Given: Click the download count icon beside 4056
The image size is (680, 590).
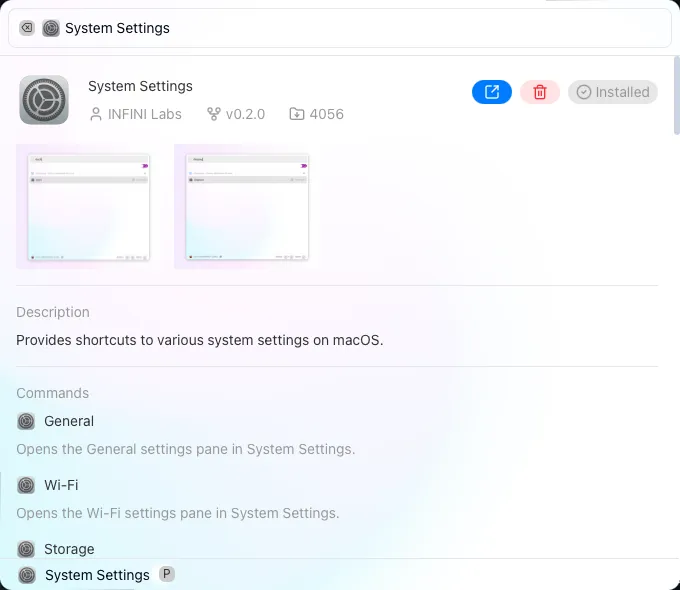Looking at the screenshot, I should (297, 114).
